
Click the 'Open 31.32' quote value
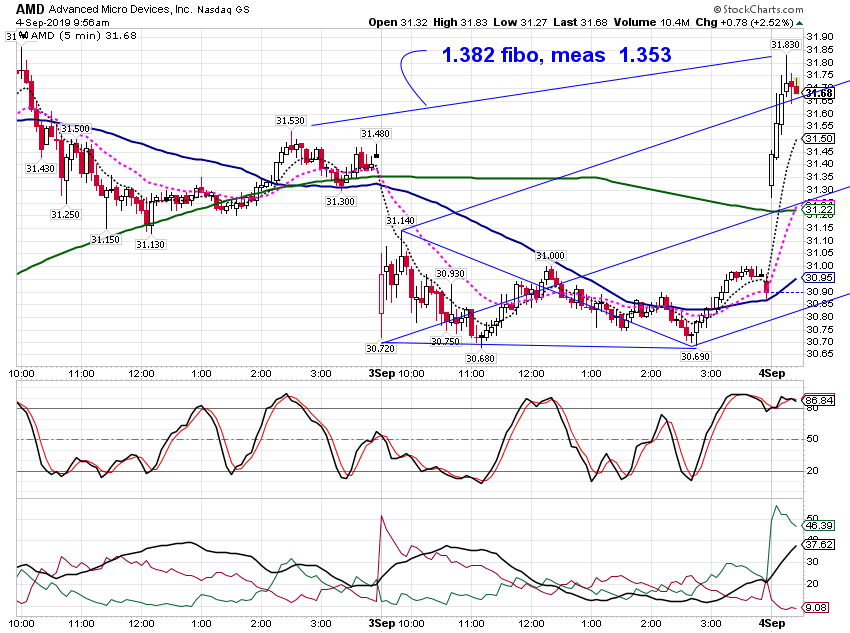(398, 23)
